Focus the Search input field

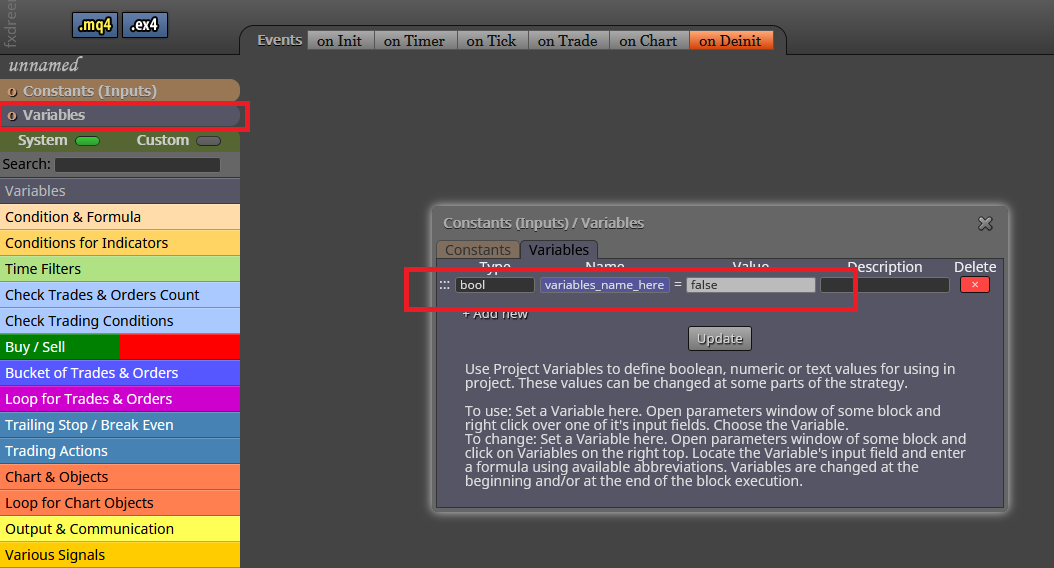(x=137, y=165)
